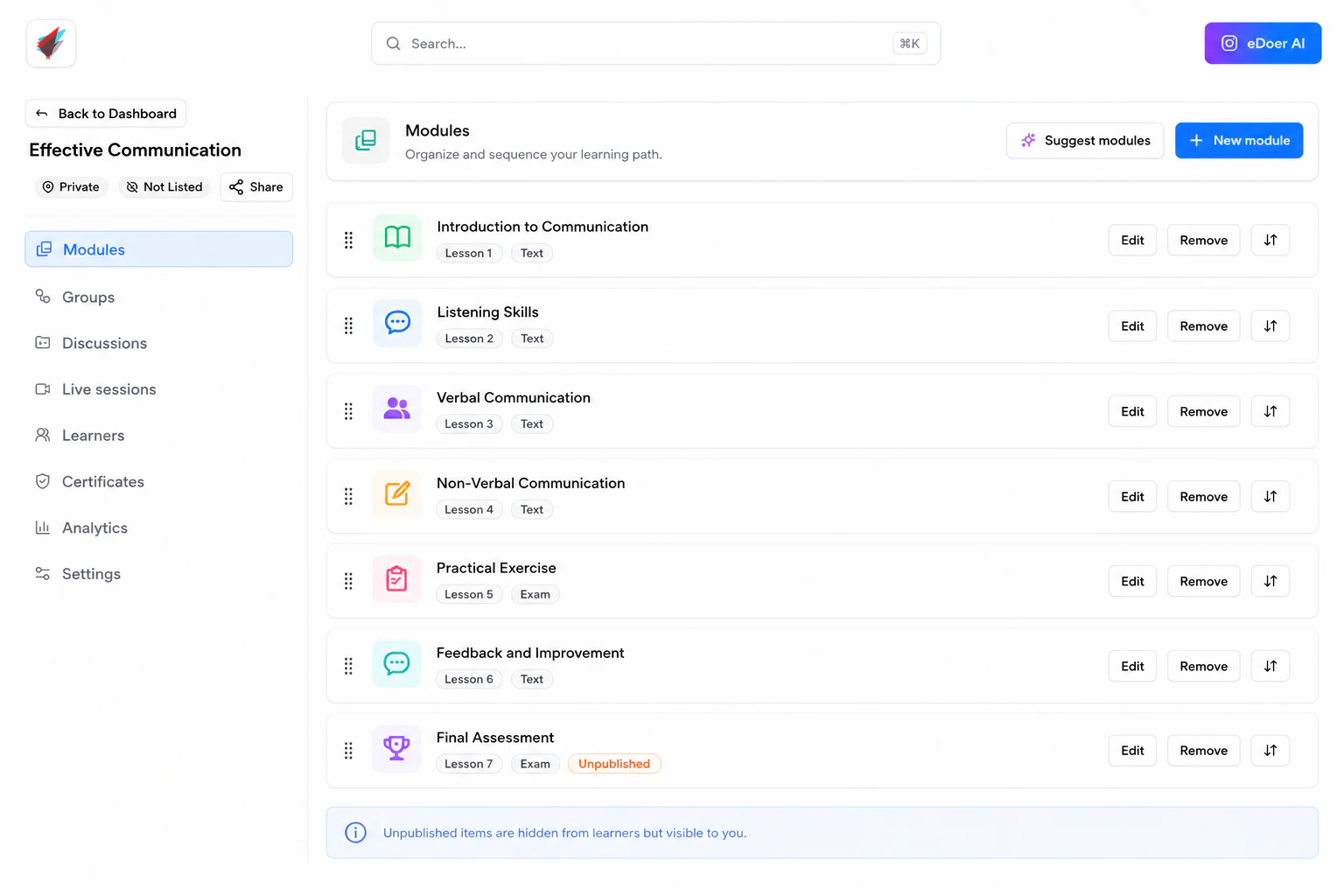This screenshot has width=1344, height=896.
Task: Click Suggest modules button
Action: tap(1085, 140)
